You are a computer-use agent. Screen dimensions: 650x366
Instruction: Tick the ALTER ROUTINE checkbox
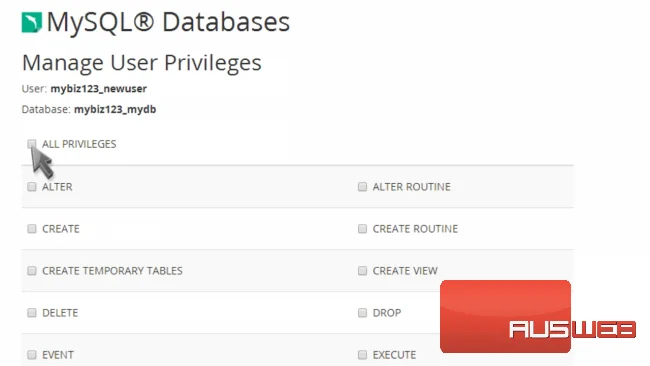[x=362, y=187]
